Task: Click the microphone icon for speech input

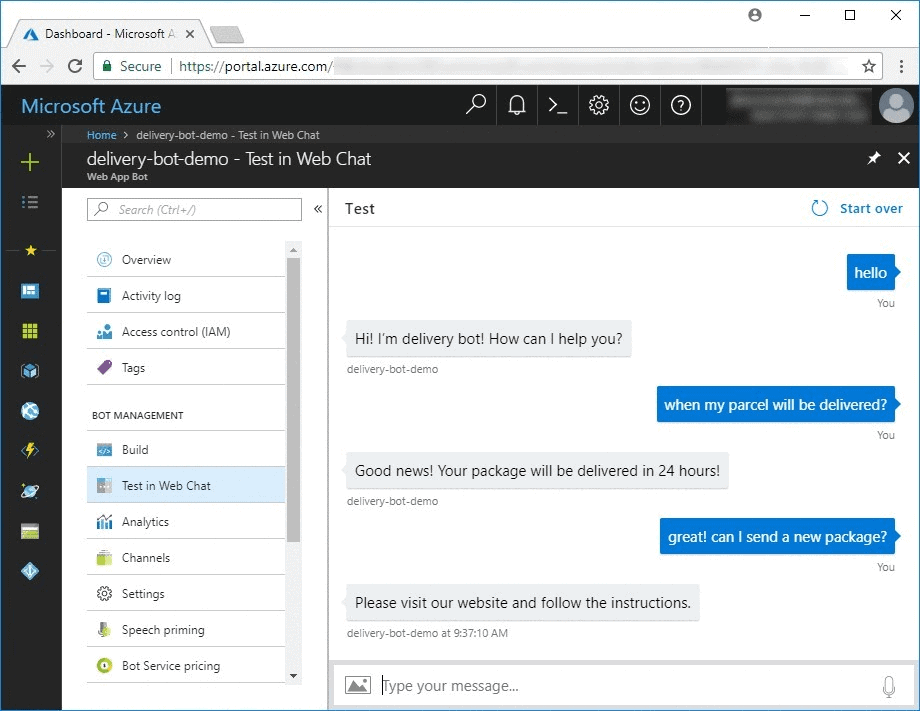Action: click(x=888, y=686)
